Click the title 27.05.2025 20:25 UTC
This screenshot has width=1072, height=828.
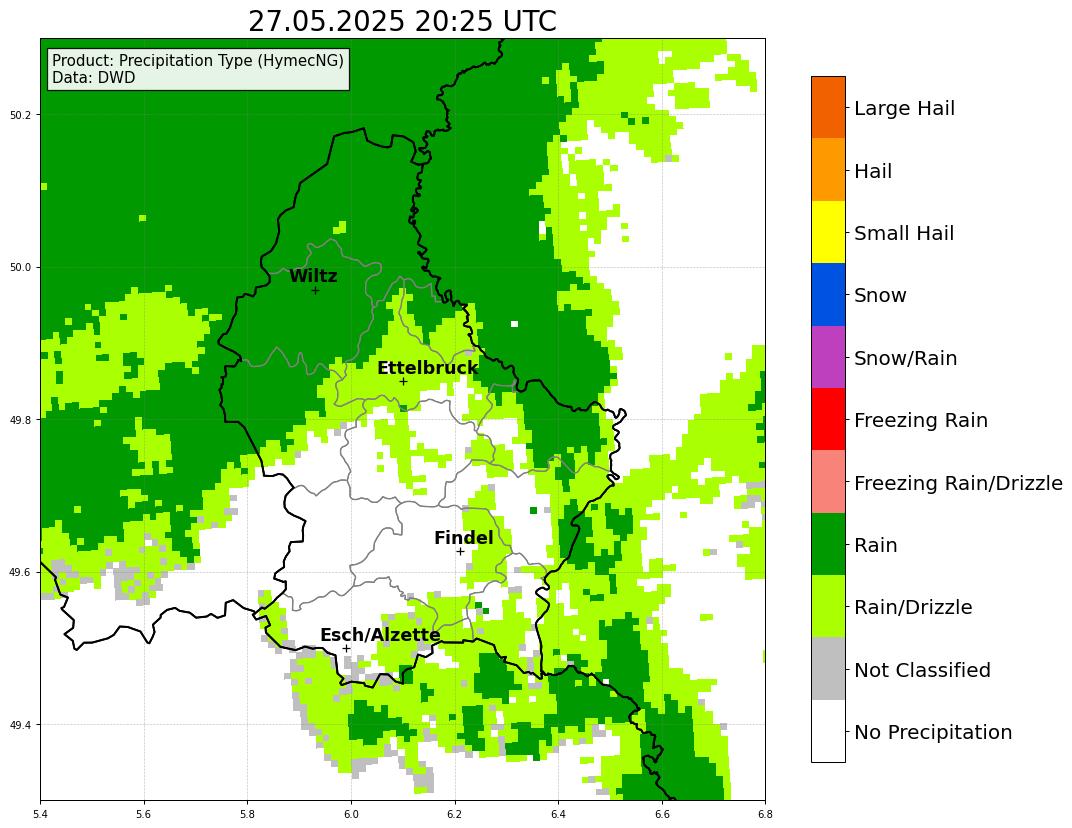click(x=402, y=21)
